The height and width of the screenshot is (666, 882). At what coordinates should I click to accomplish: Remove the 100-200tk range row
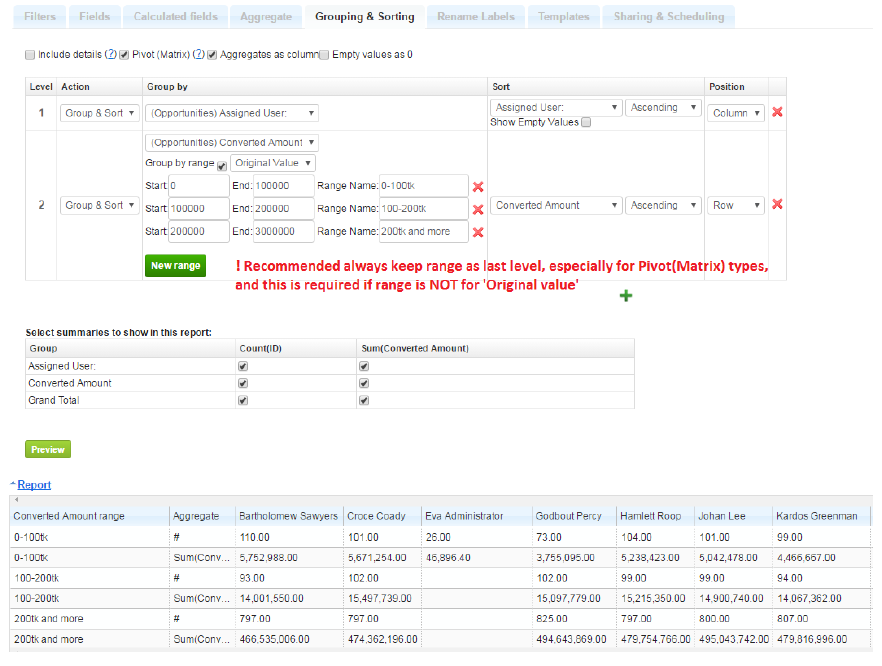(478, 210)
